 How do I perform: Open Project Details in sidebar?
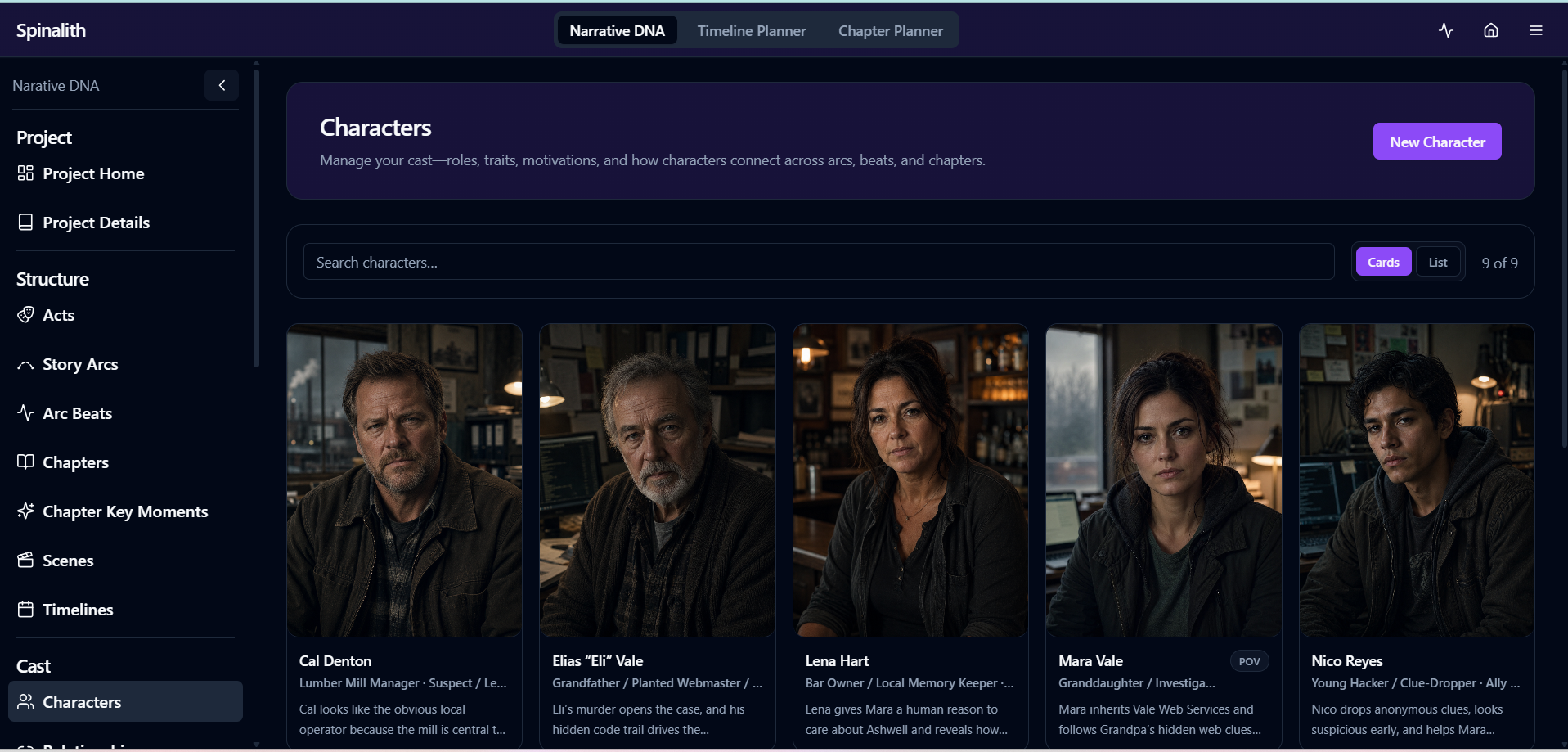[125, 223]
